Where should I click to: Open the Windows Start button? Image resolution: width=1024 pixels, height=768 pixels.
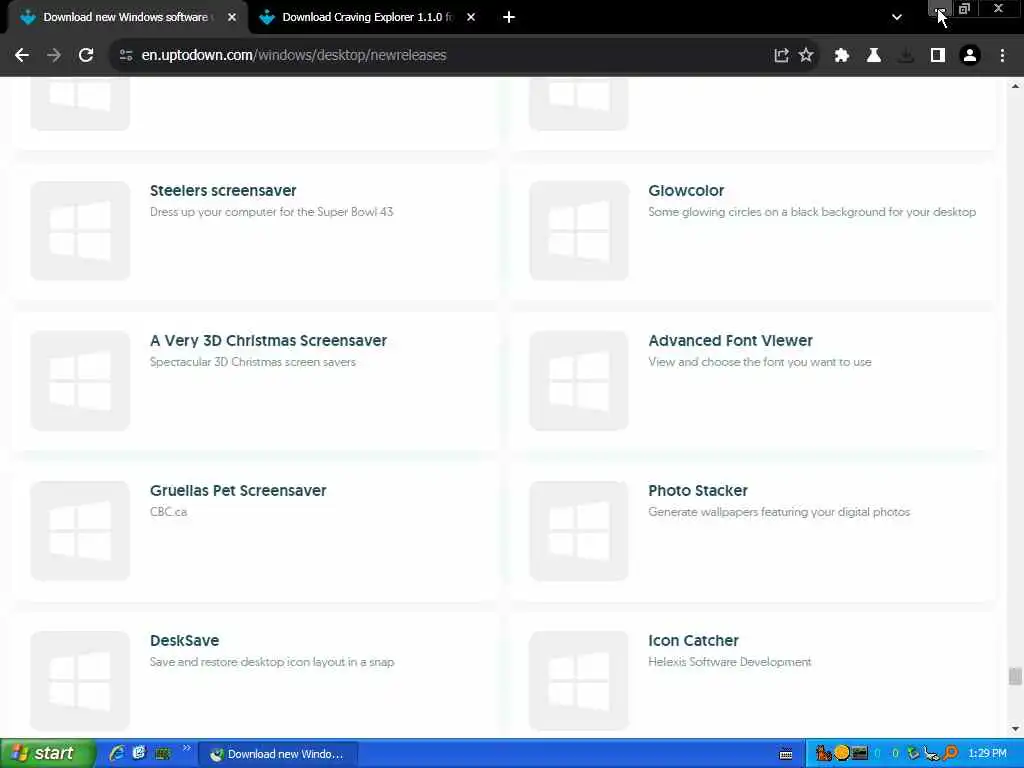48,754
